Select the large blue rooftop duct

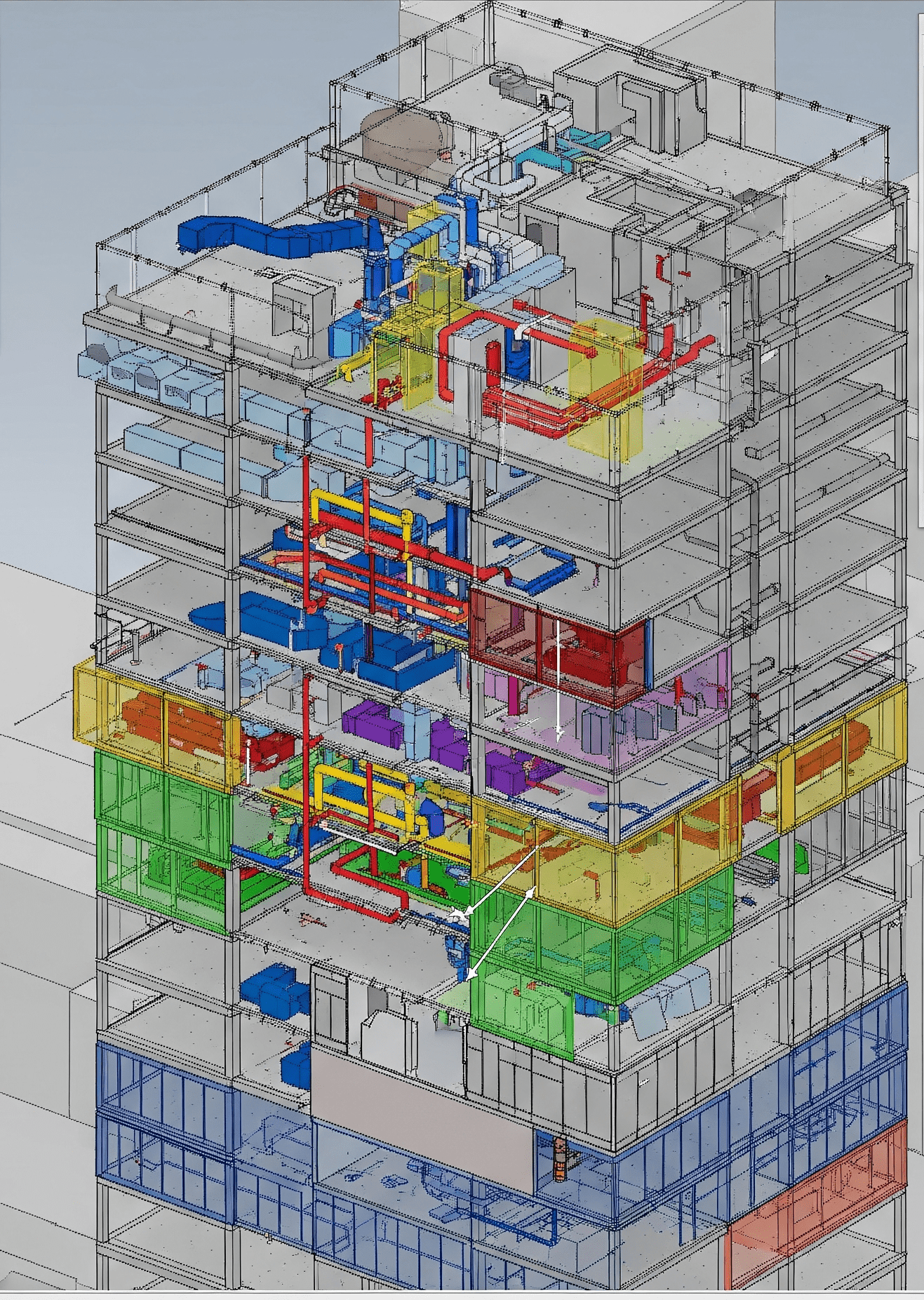pyautogui.click(x=274, y=235)
